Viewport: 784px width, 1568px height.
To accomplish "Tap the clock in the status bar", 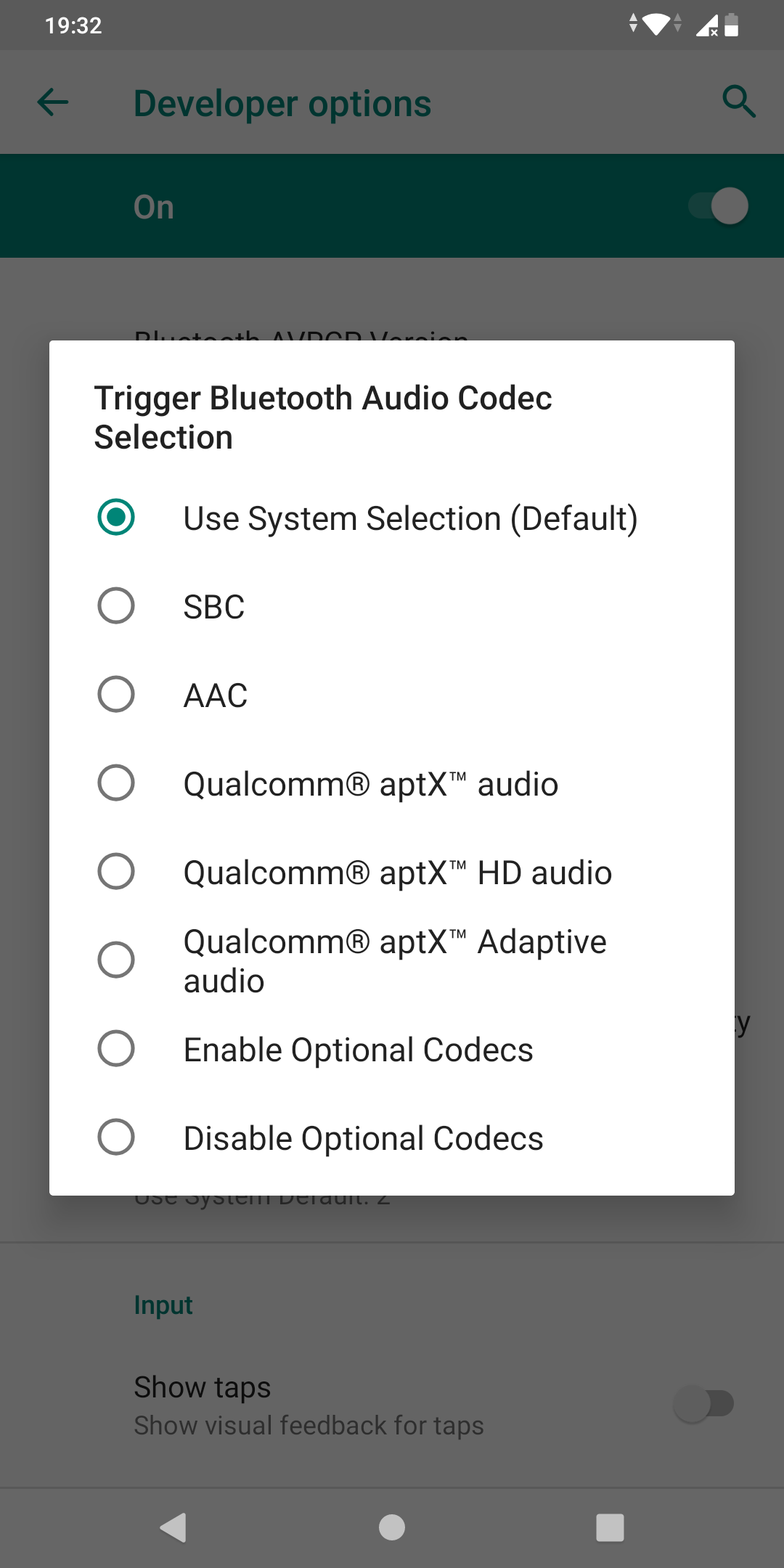I will tap(73, 25).
